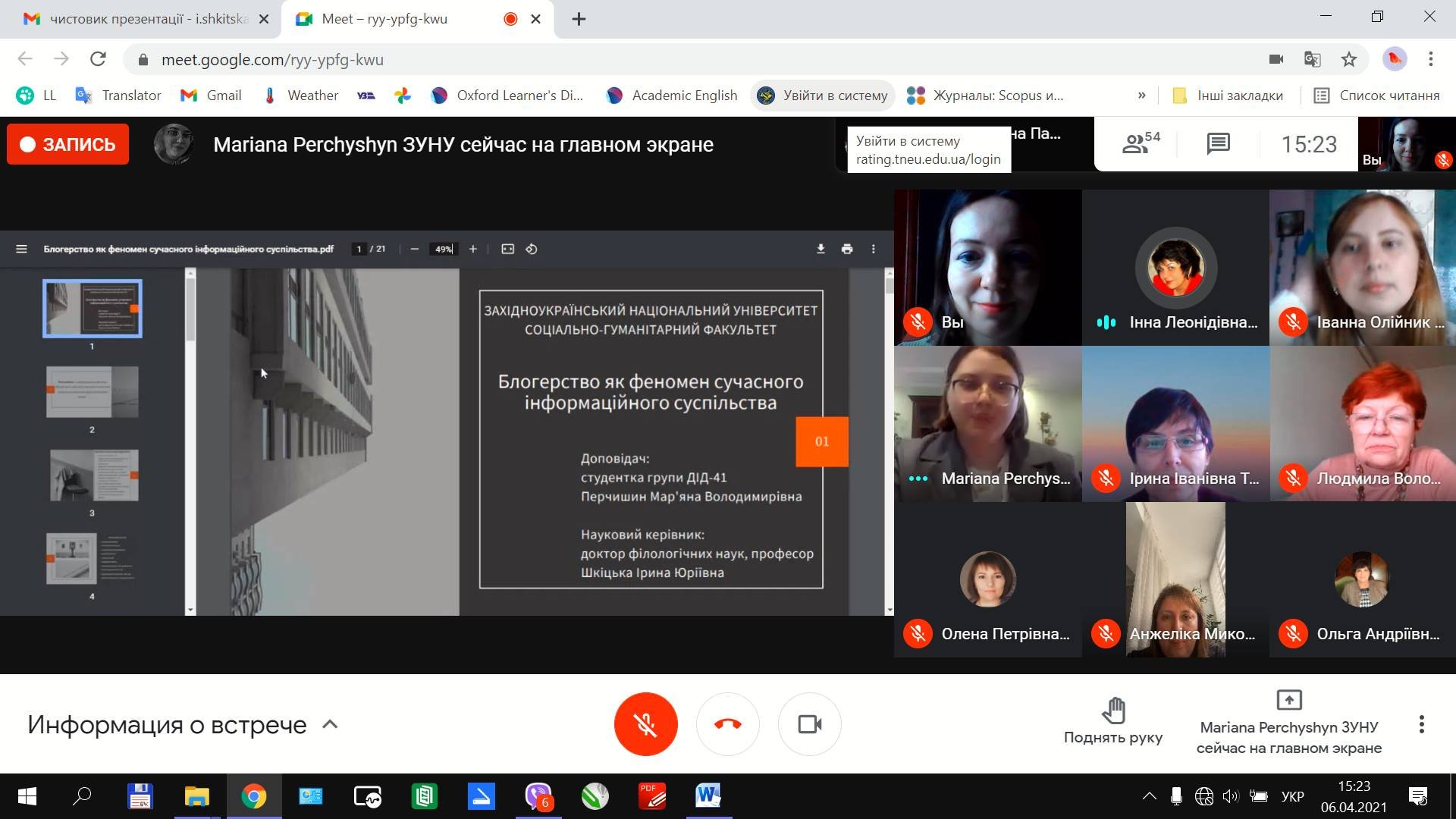The width and height of the screenshot is (1456, 819).
Task: Select Mariana Perchyshyn video tile
Action: pyautogui.click(x=988, y=424)
